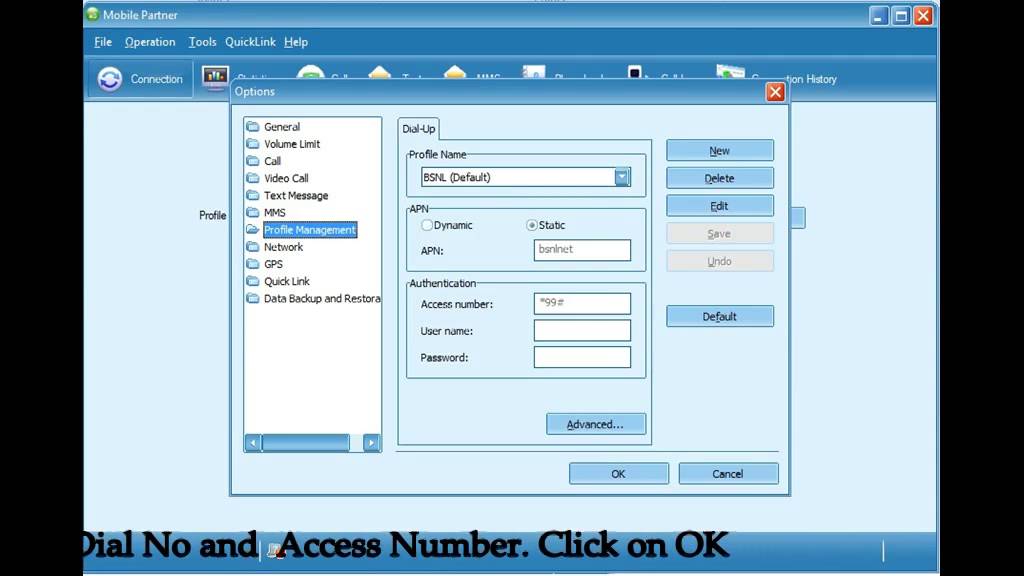Select Call in options tree

coord(272,161)
